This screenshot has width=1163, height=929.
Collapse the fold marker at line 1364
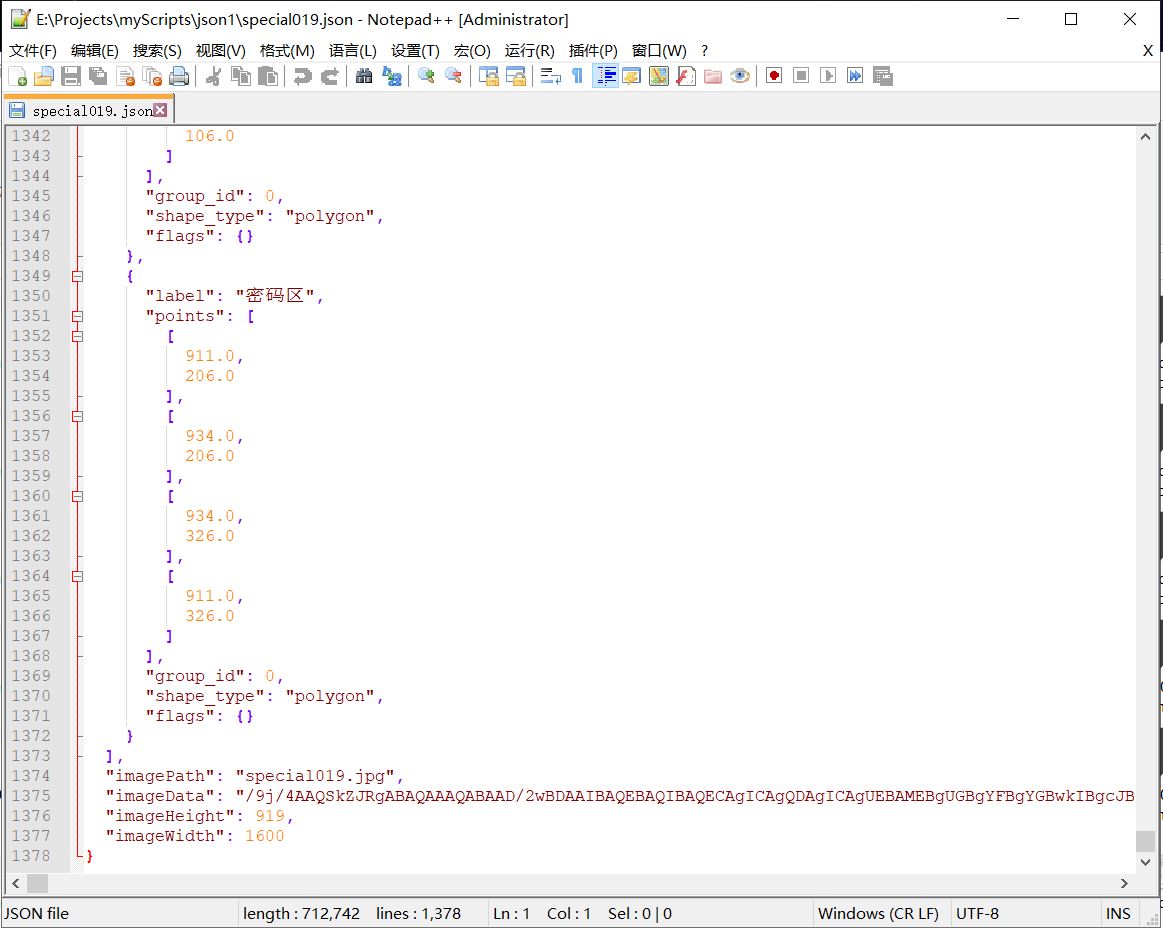[x=78, y=576]
